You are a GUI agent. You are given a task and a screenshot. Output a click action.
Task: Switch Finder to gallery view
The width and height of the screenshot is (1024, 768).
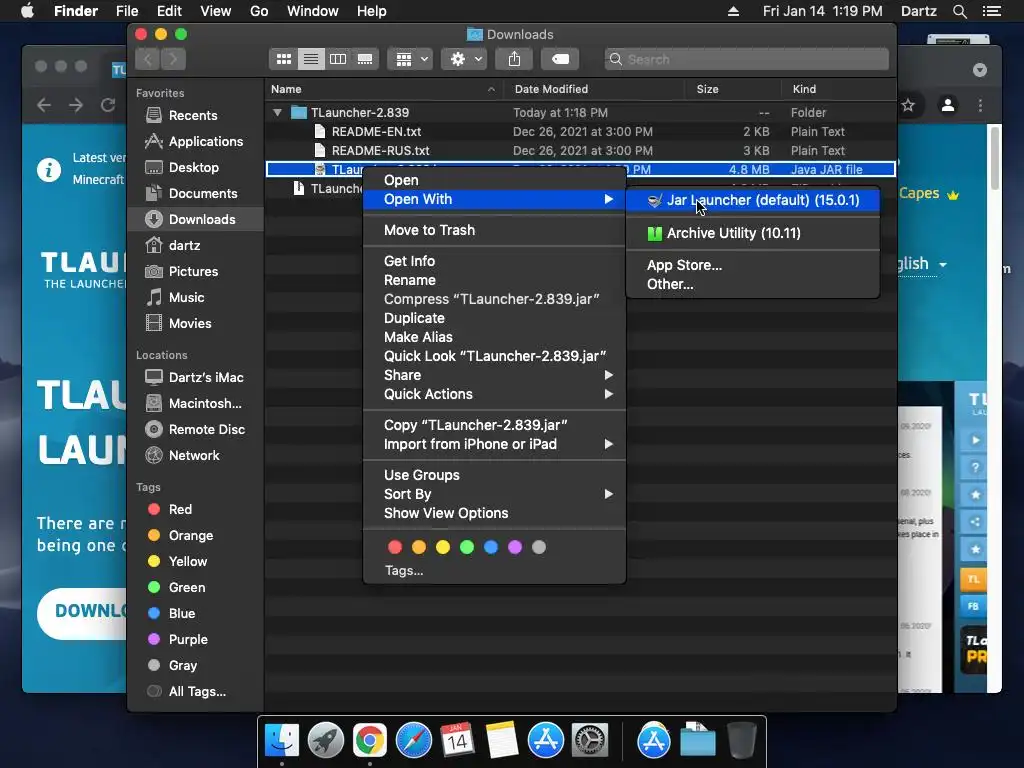point(365,59)
